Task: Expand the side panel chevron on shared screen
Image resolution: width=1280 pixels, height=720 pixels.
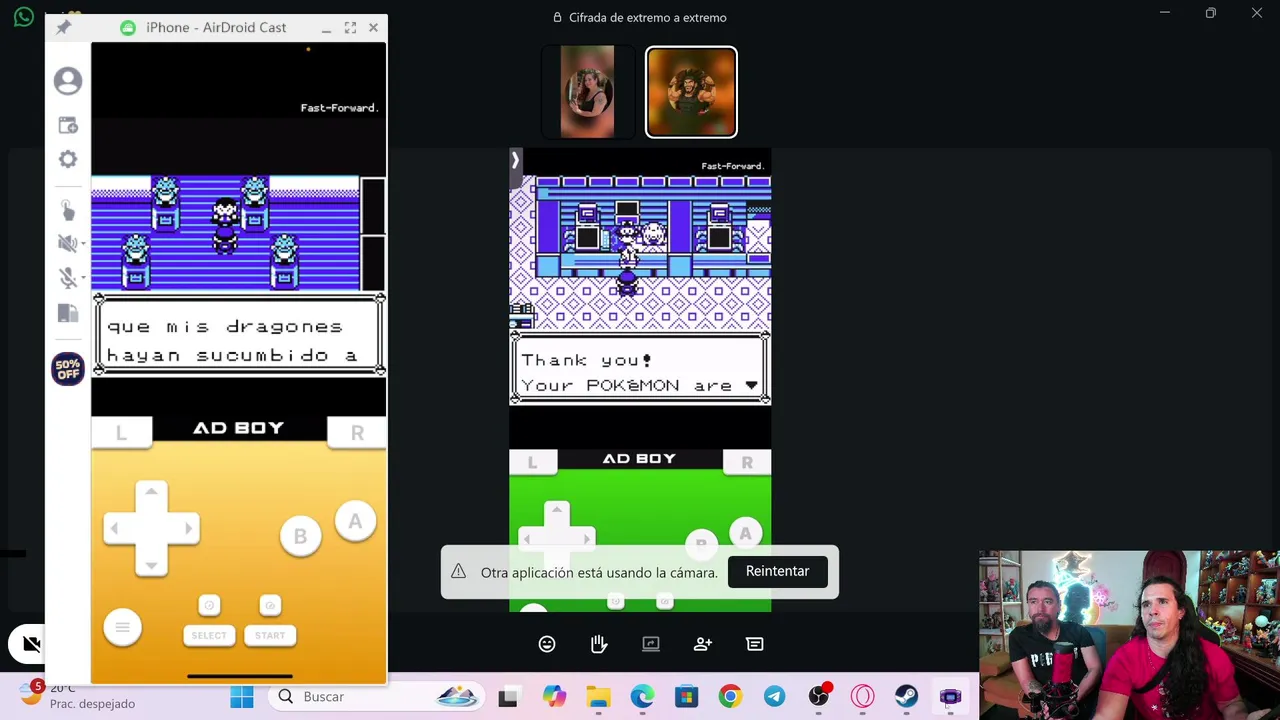Action: click(x=515, y=160)
